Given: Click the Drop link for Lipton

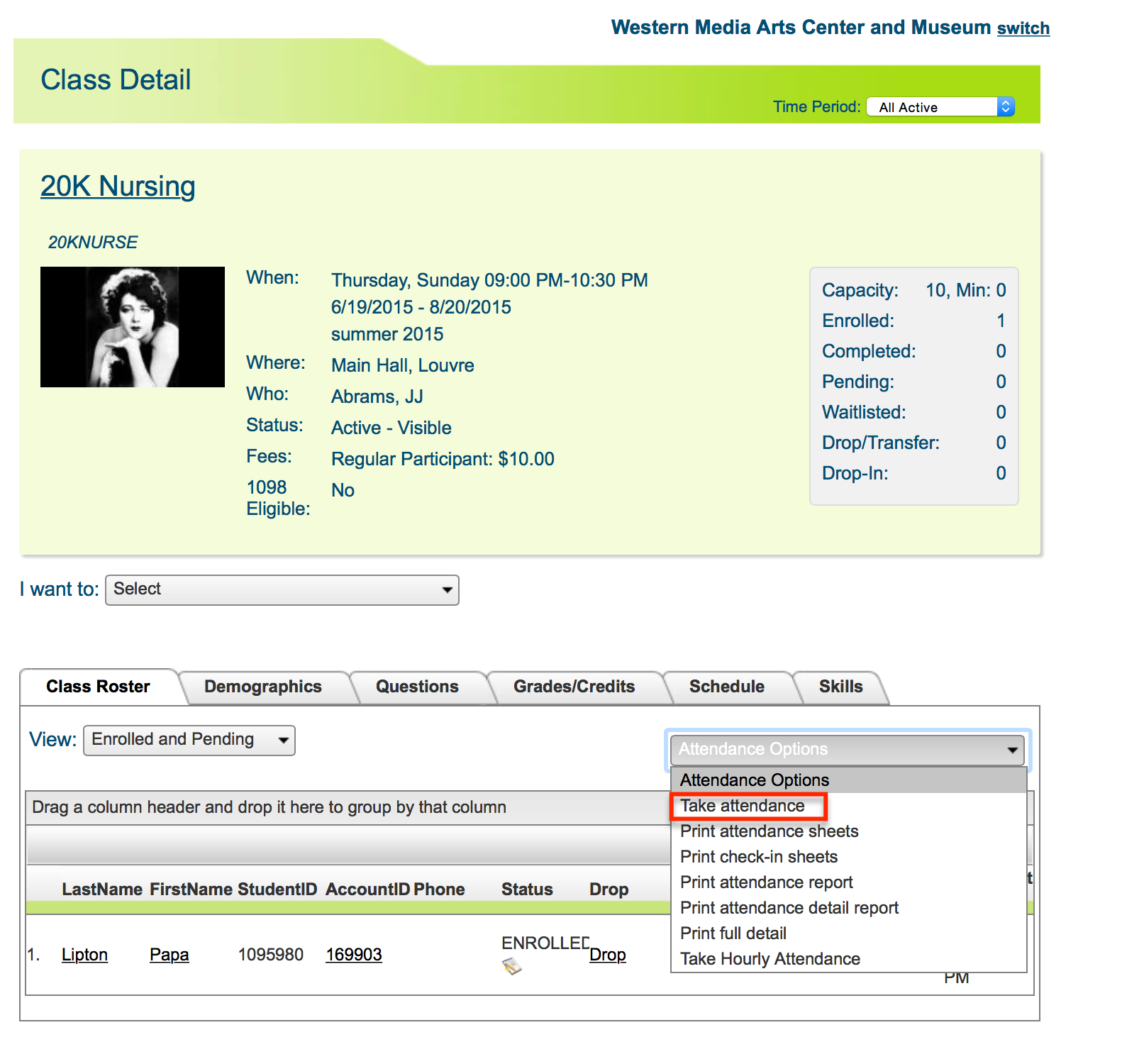Looking at the screenshot, I should 607,955.
